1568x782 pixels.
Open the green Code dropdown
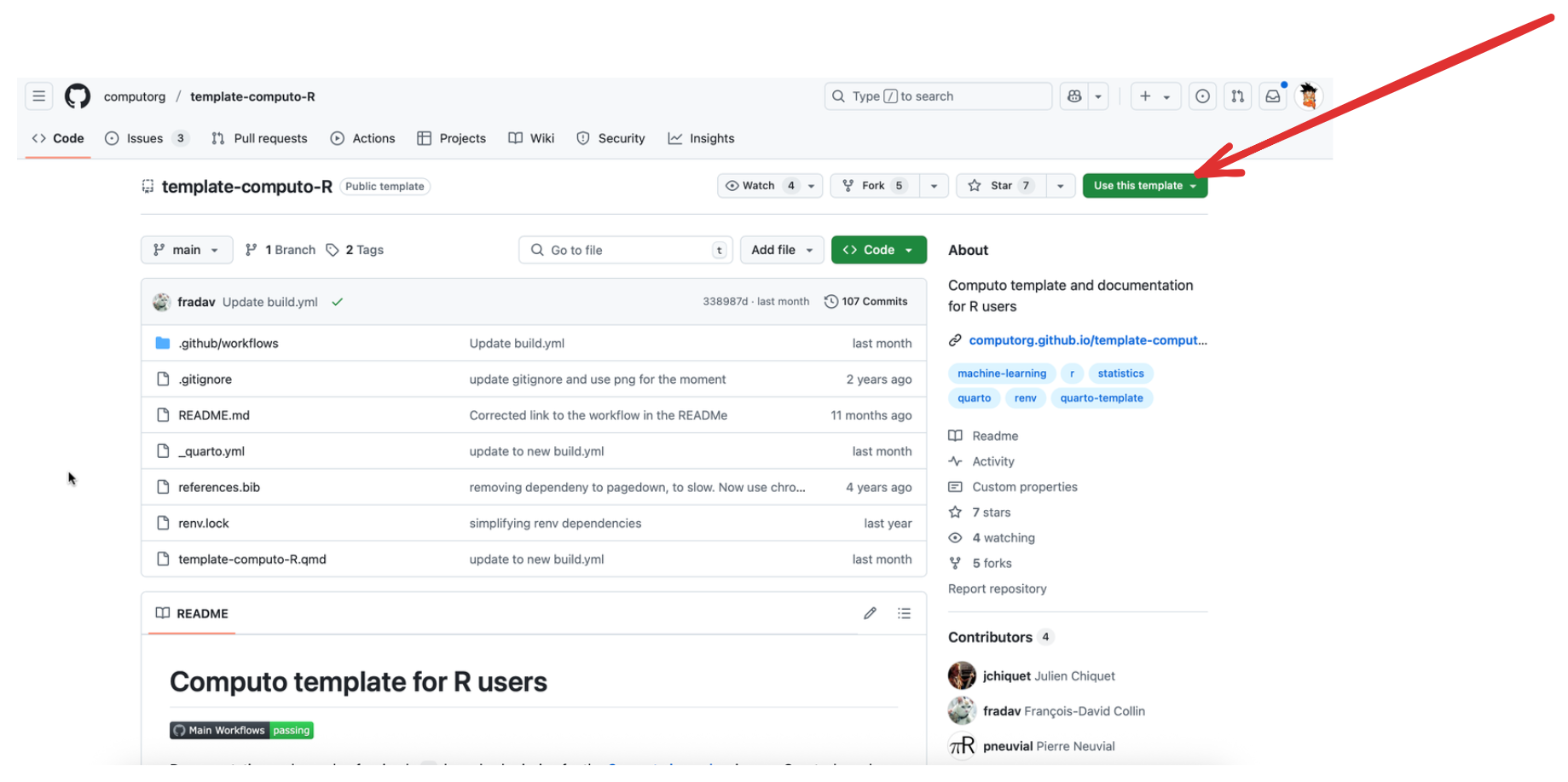[879, 250]
